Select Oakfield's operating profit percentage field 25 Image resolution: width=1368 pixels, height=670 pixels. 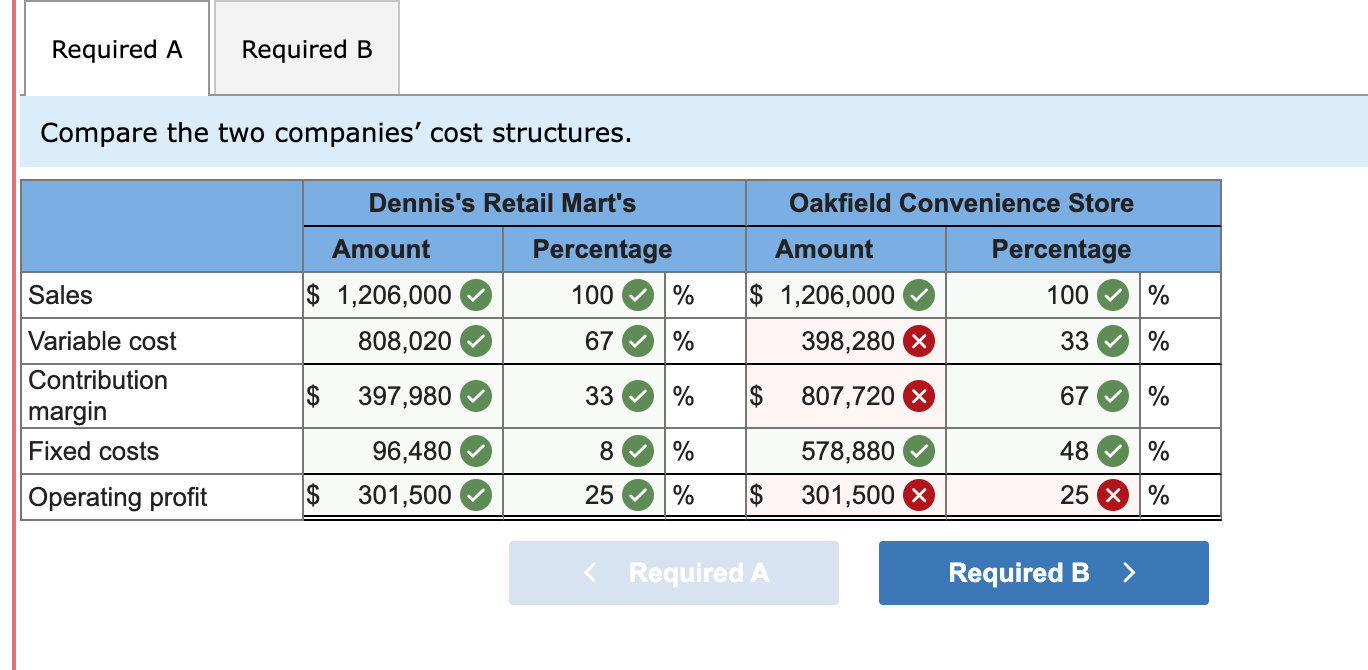click(1043, 497)
